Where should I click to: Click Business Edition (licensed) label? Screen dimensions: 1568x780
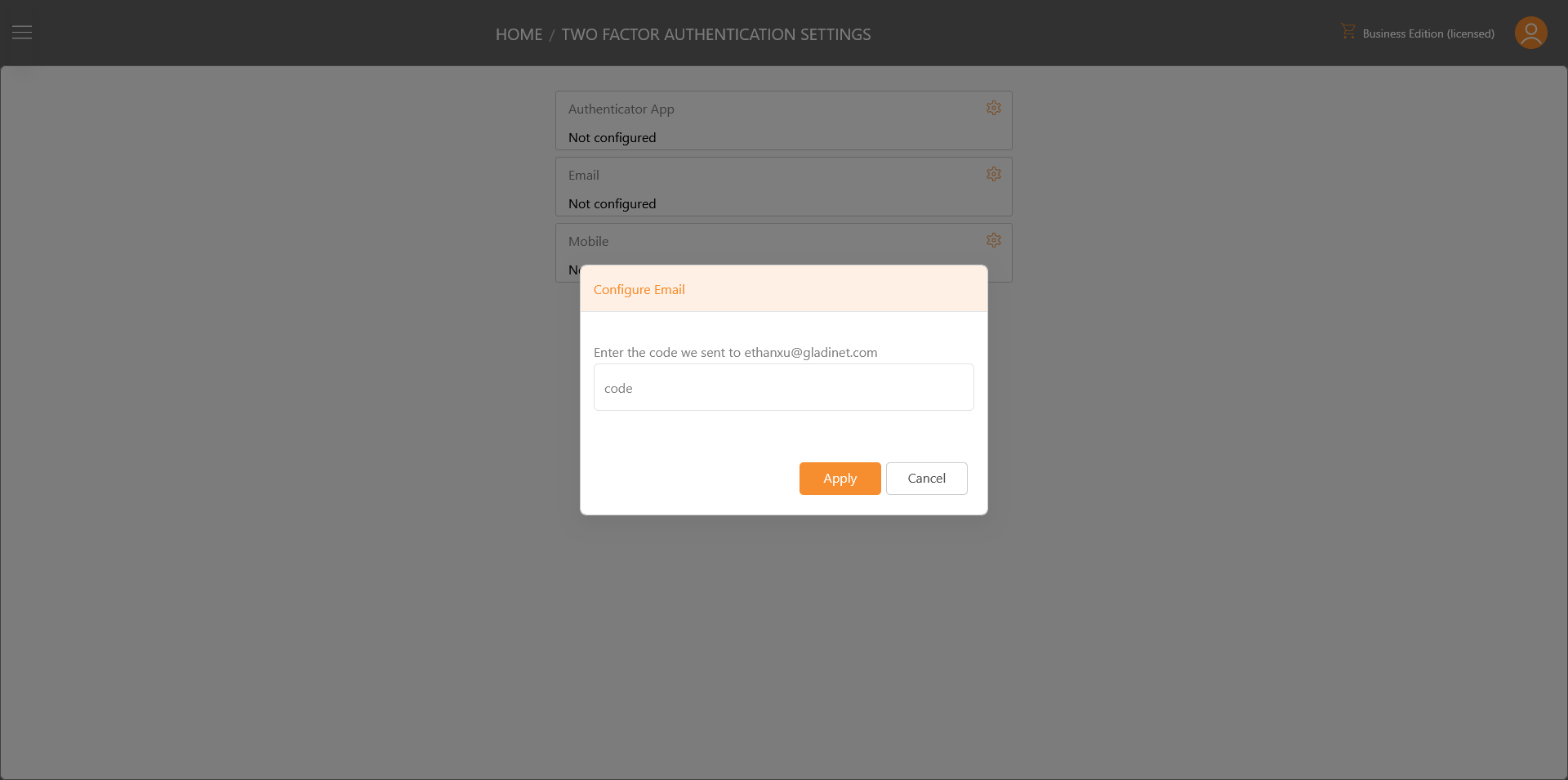coord(1428,33)
